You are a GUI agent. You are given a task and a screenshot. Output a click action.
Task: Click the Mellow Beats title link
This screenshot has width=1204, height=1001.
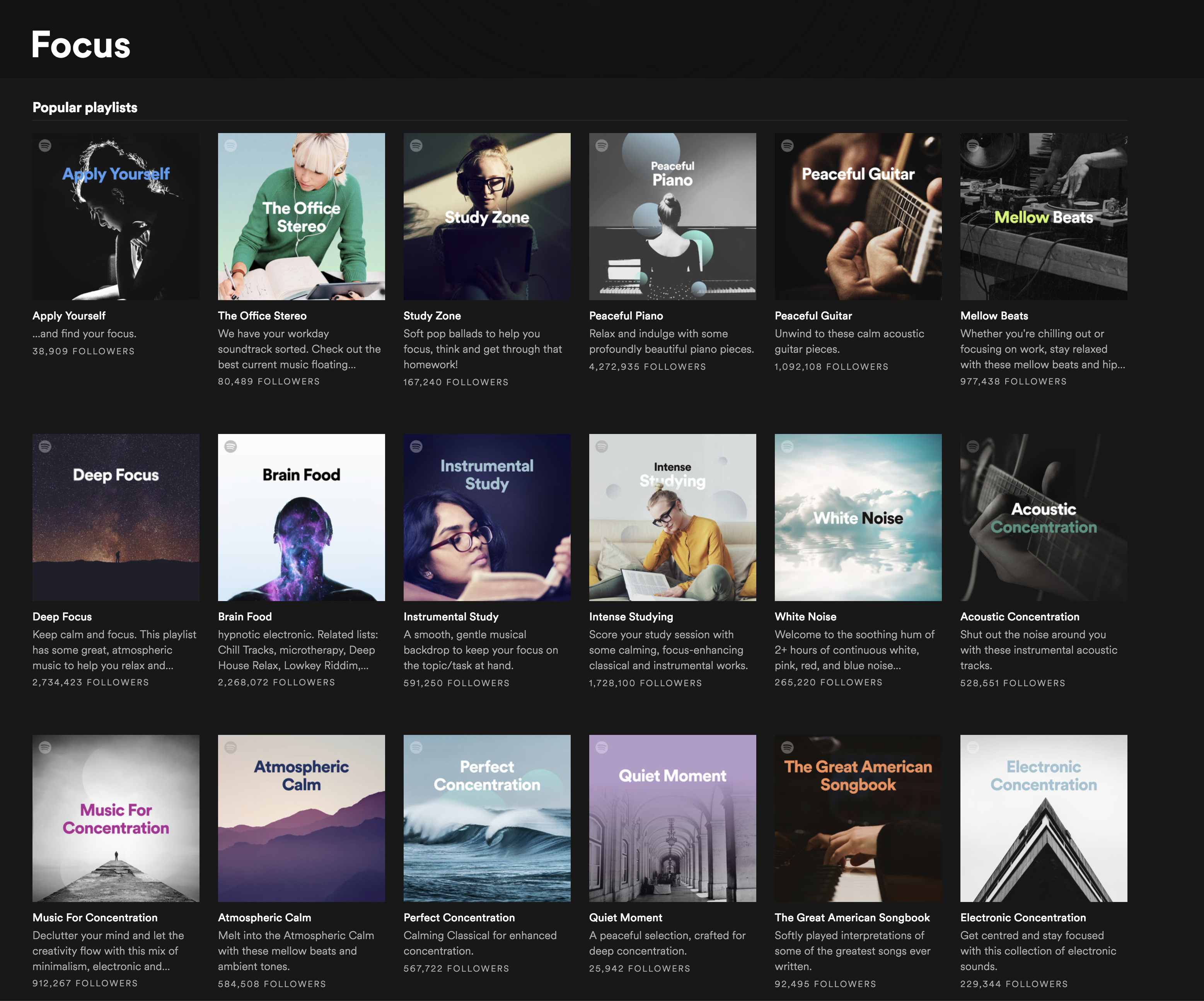tap(994, 316)
